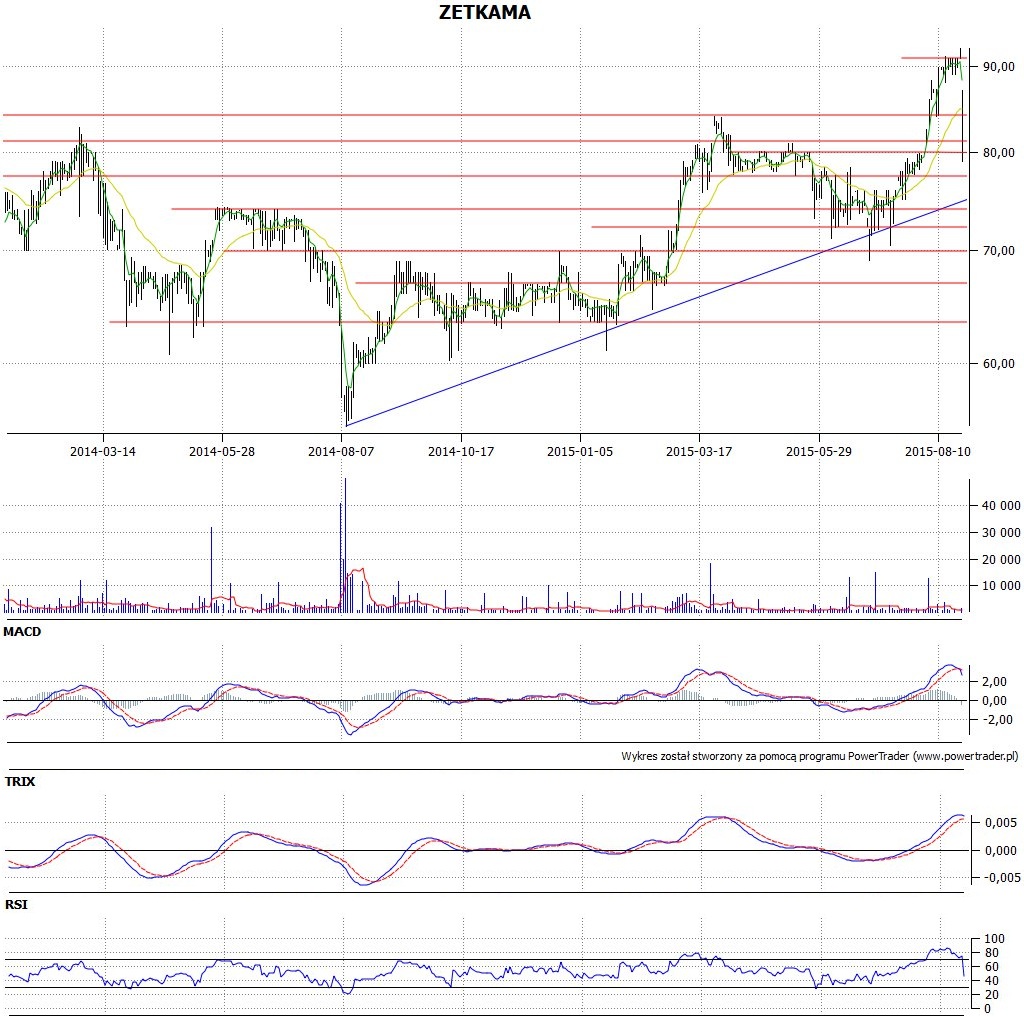Click the 60,00 price axis label

999,364
